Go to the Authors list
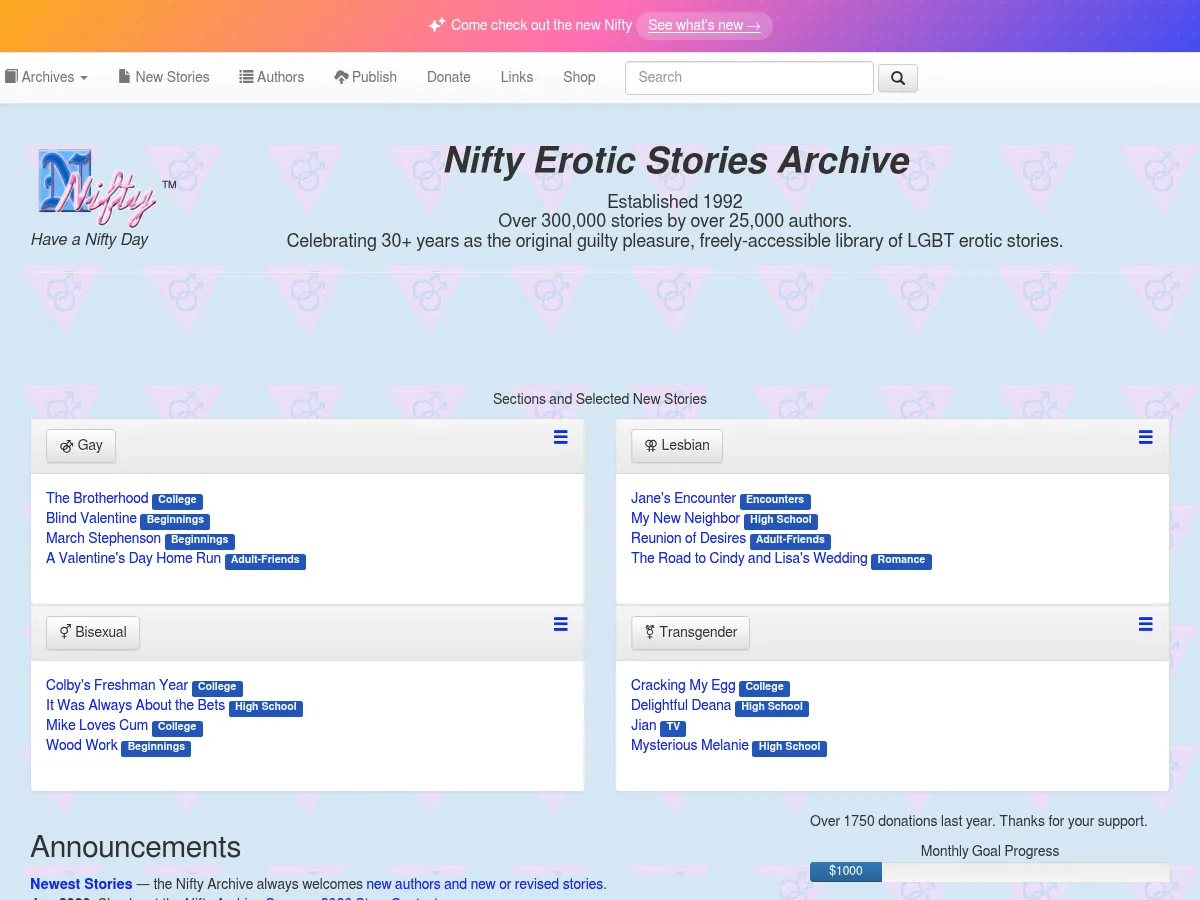Image resolution: width=1200 pixels, height=900 pixels. pos(272,77)
